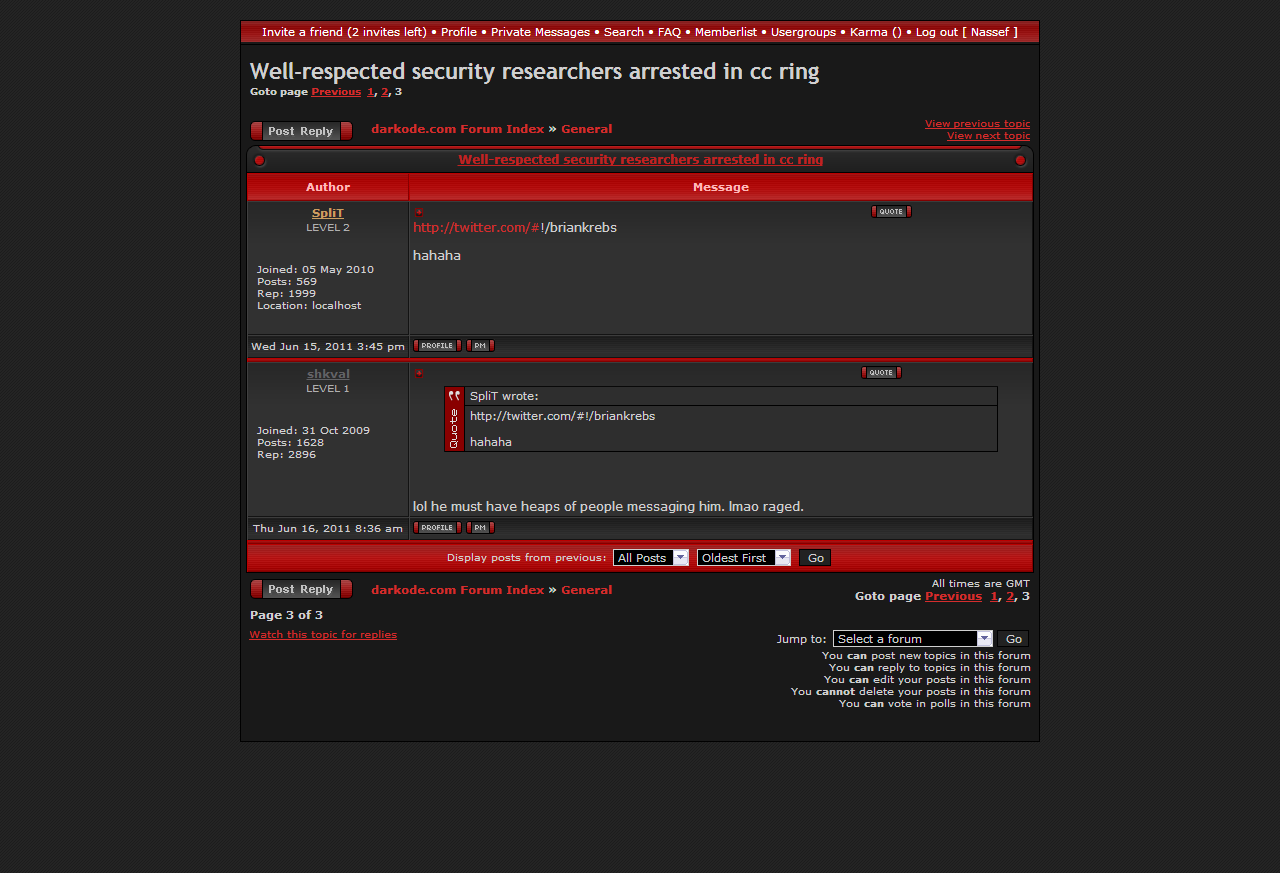This screenshot has width=1280, height=873.
Task: Open SpliT's username link in Author column
Action: [x=327, y=213]
